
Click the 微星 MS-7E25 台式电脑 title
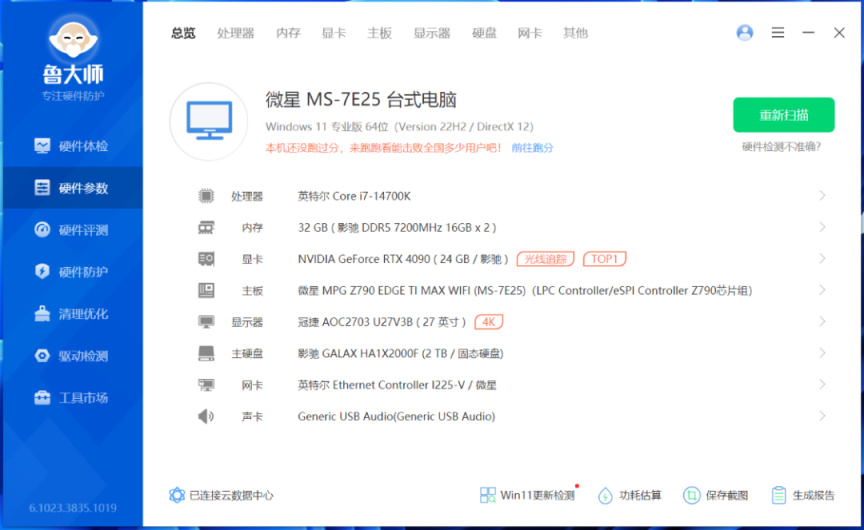(361, 100)
